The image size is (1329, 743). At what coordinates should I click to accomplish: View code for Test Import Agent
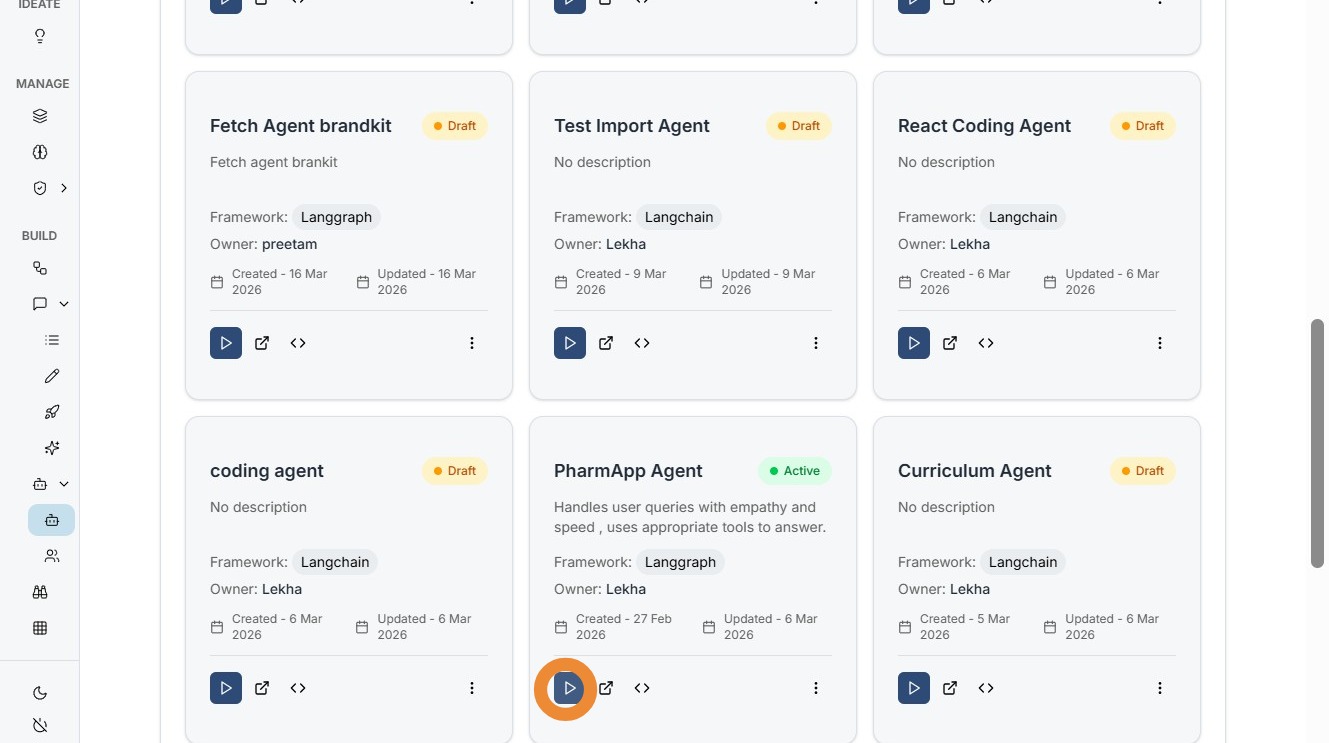(642, 343)
